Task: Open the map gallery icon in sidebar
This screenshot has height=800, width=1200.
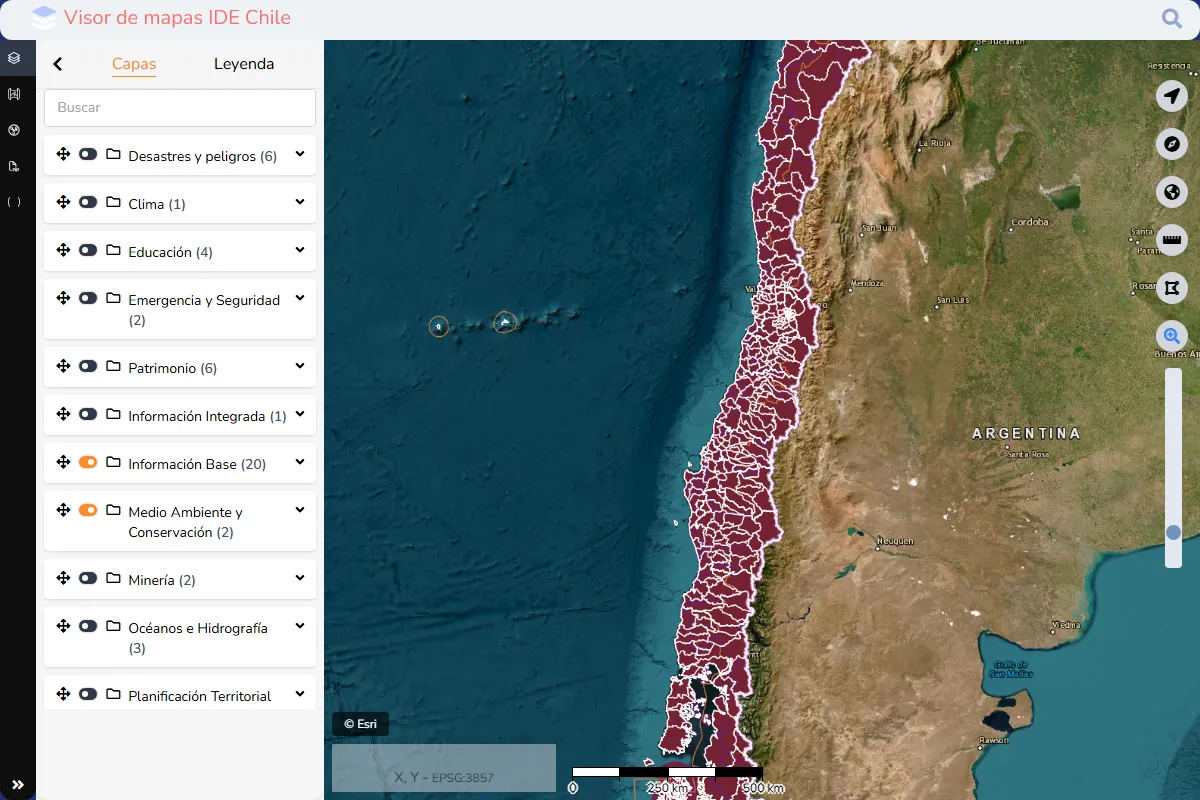Action: [14, 94]
